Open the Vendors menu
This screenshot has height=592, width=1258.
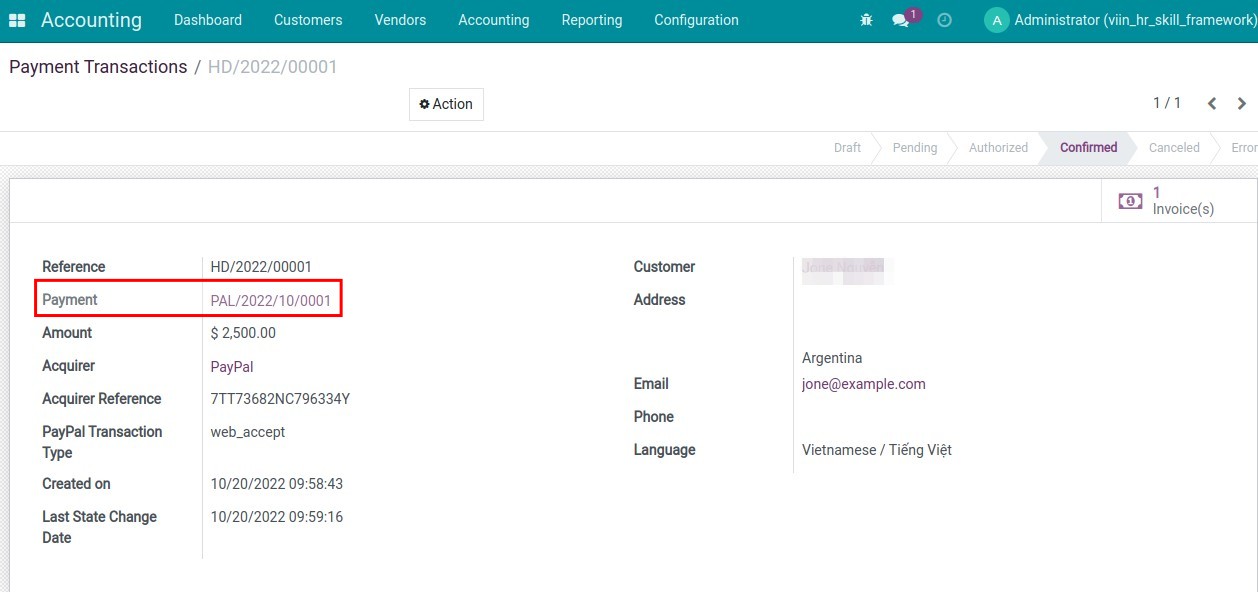399,19
